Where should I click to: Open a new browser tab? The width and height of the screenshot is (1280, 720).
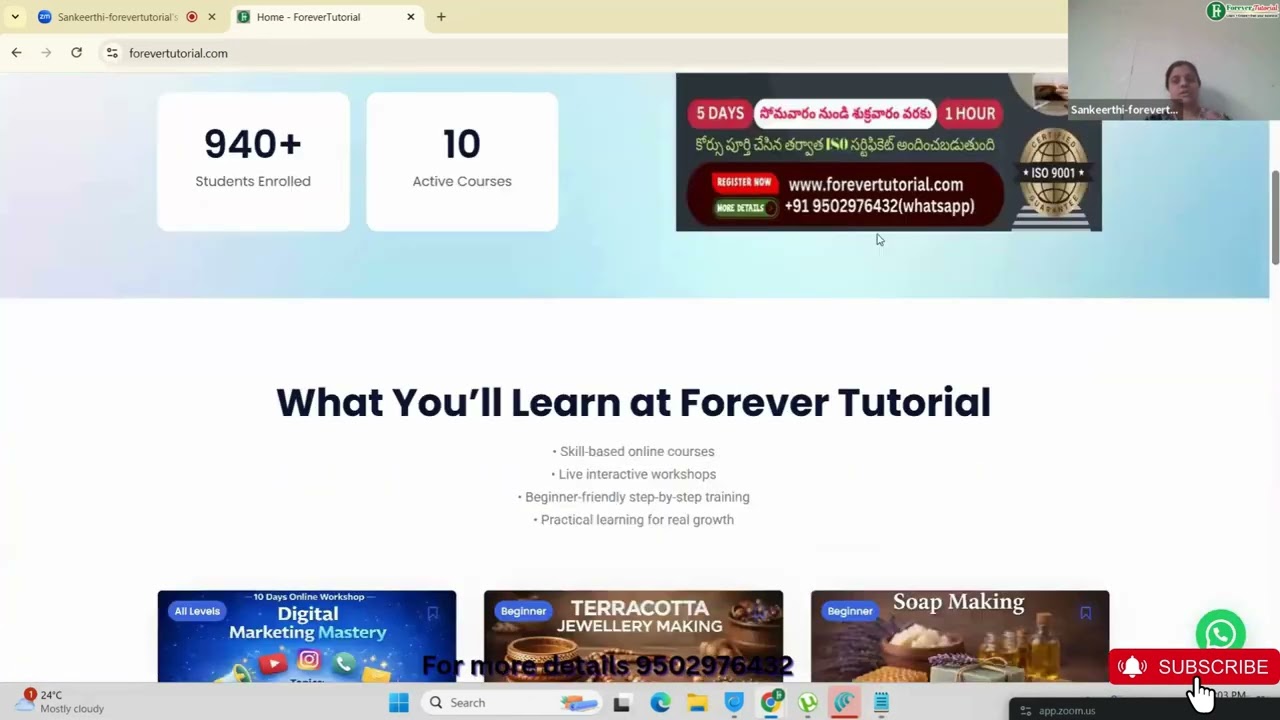click(x=441, y=17)
